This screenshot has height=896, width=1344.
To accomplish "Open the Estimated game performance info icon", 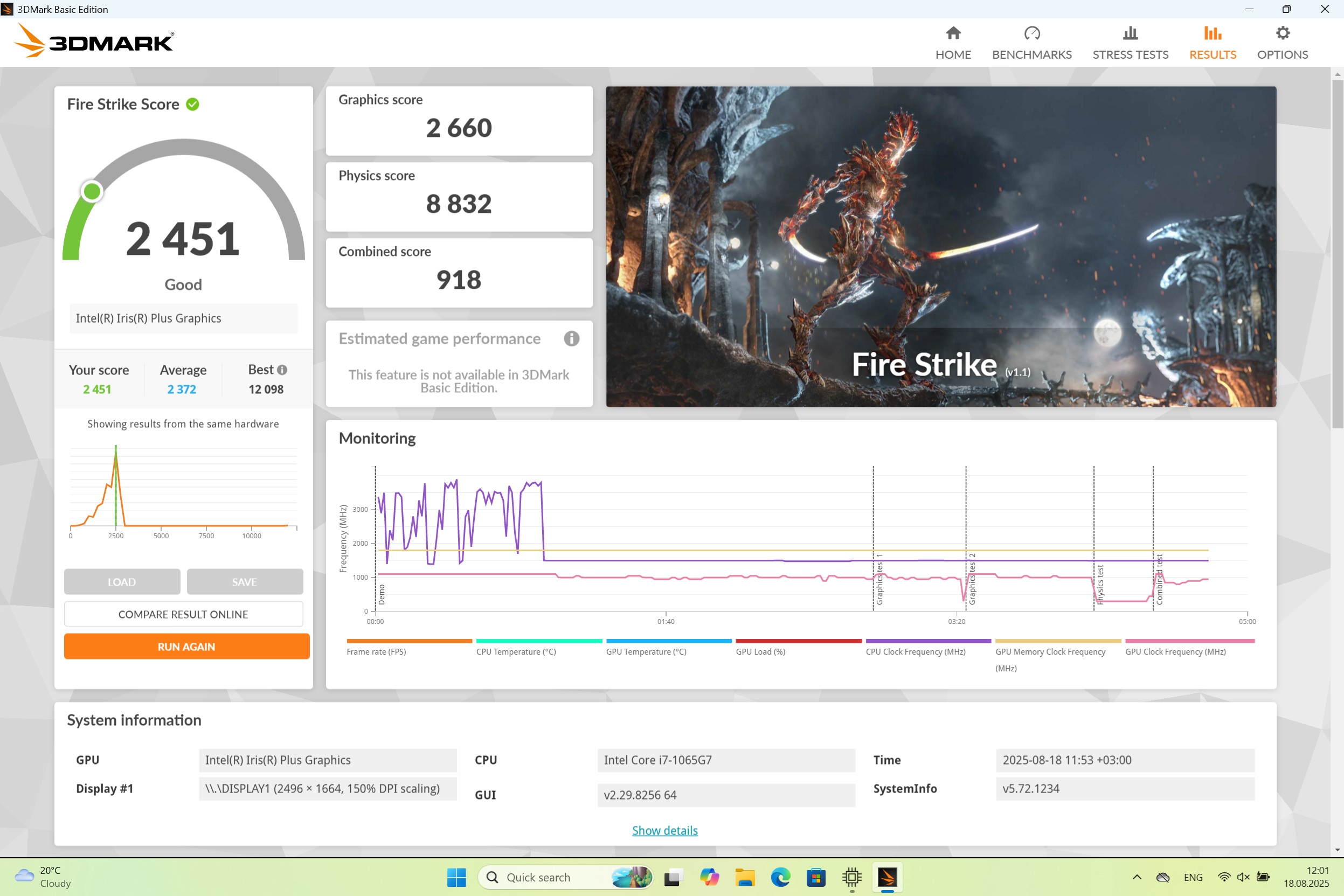I will click(571, 338).
